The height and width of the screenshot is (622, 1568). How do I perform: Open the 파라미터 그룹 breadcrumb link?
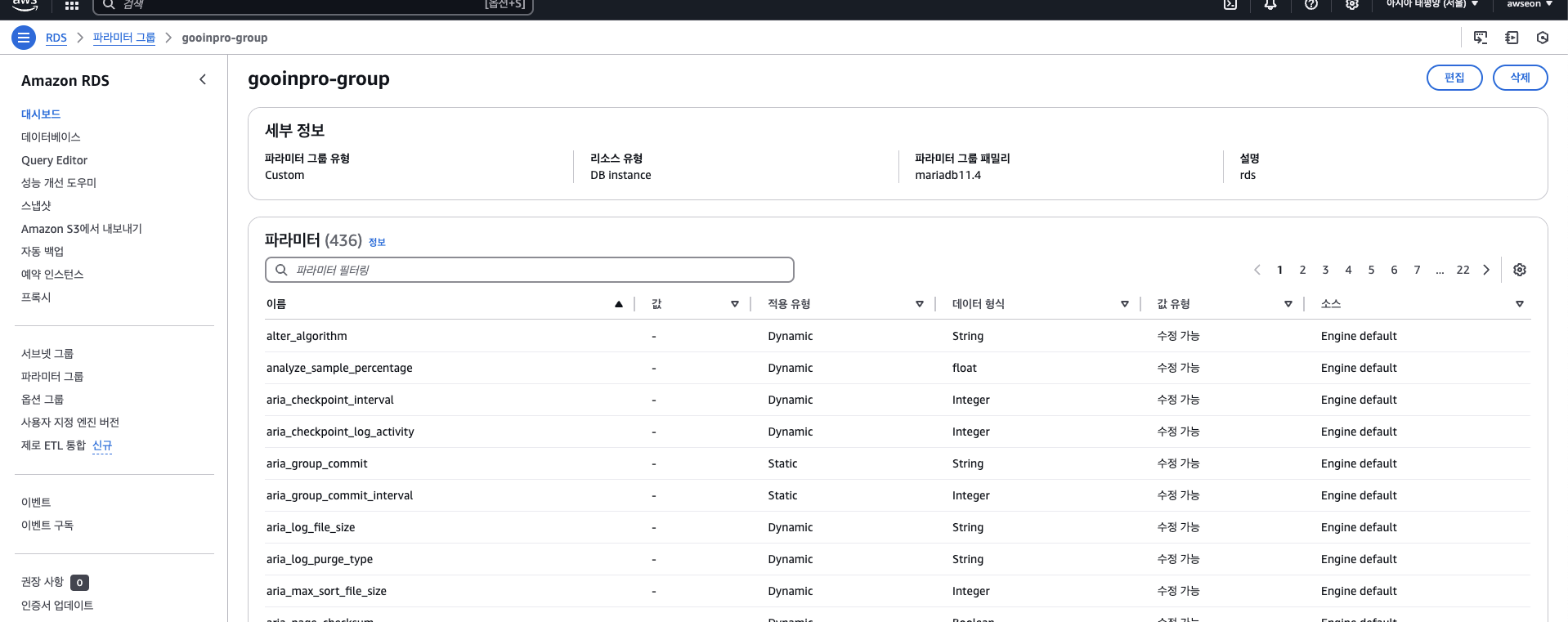pos(124,38)
